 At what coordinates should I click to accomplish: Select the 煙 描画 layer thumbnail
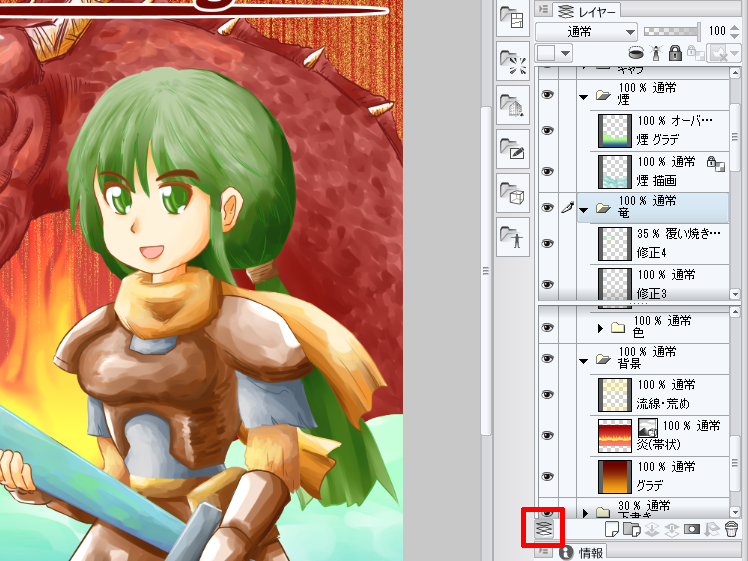pos(615,172)
